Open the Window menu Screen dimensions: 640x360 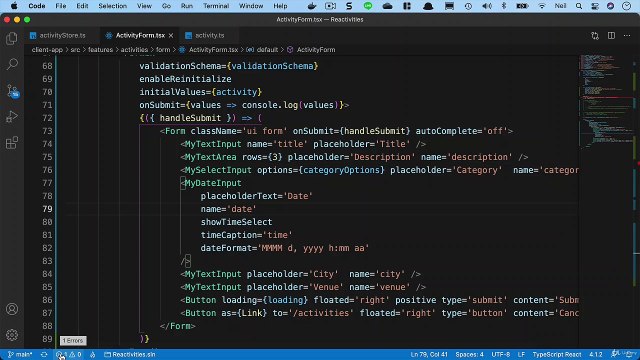(x=251, y=6)
